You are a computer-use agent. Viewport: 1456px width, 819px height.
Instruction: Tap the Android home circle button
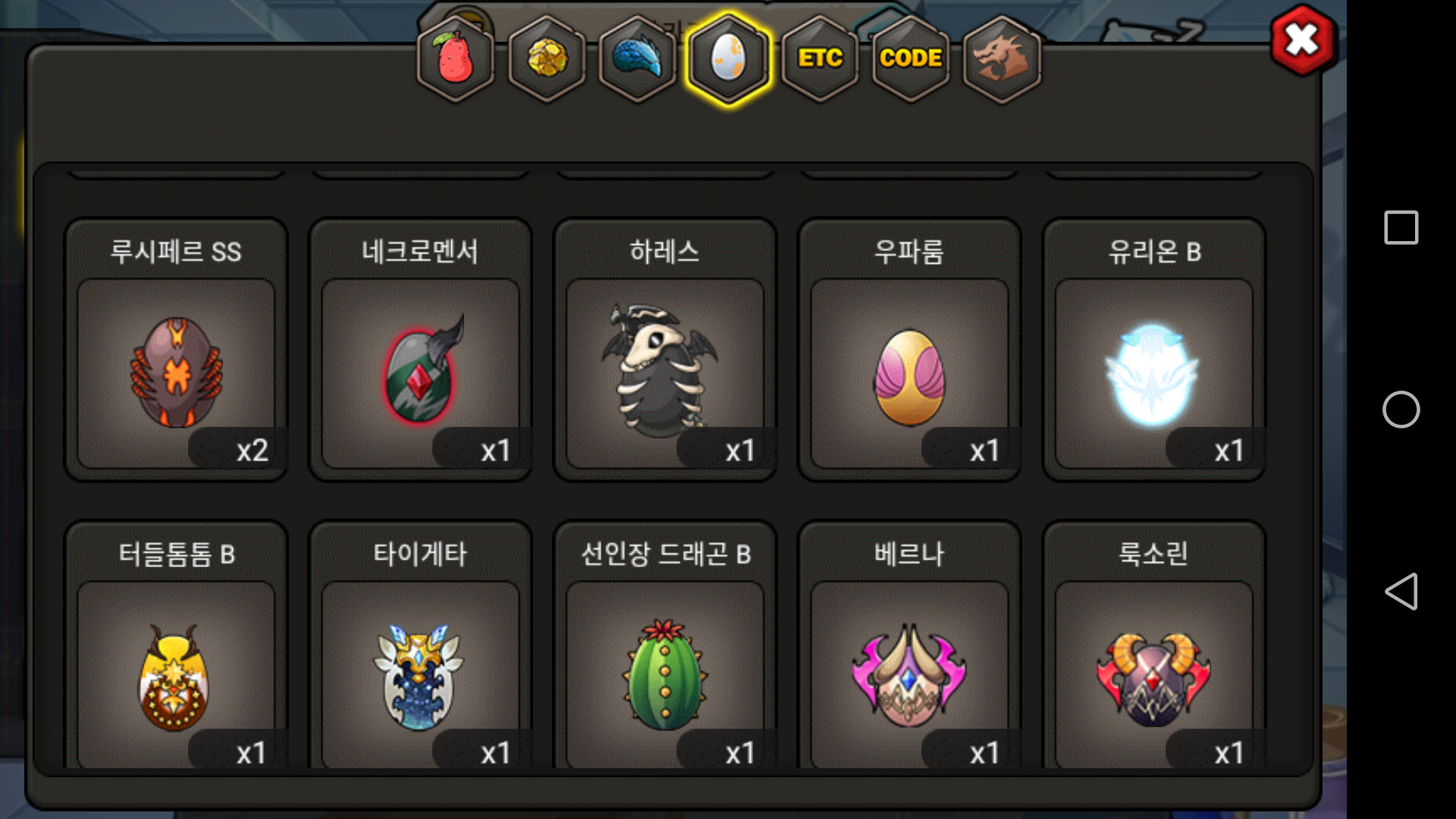(x=1401, y=409)
